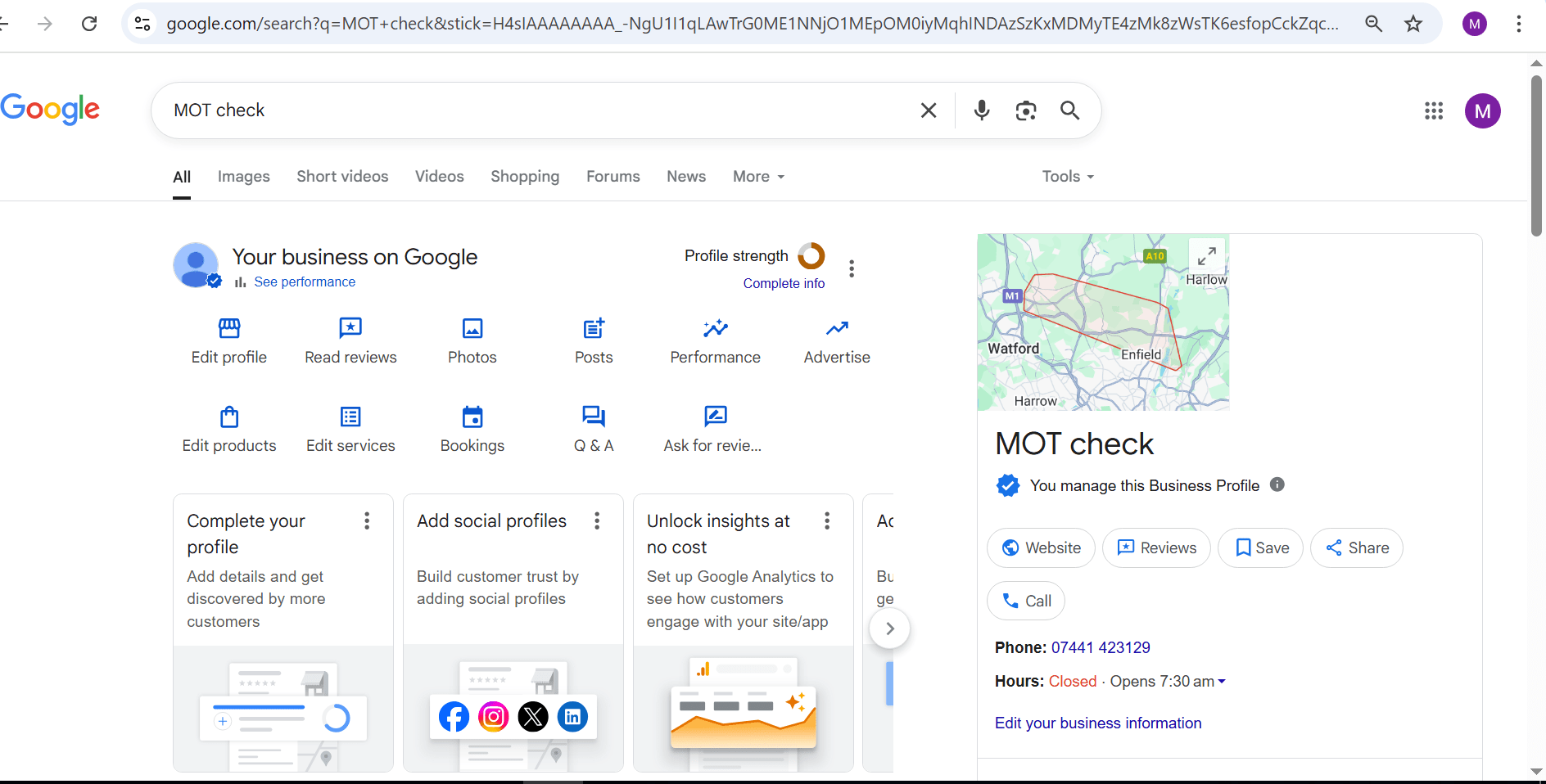
Task: Click the Website button
Action: coord(1041,547)
